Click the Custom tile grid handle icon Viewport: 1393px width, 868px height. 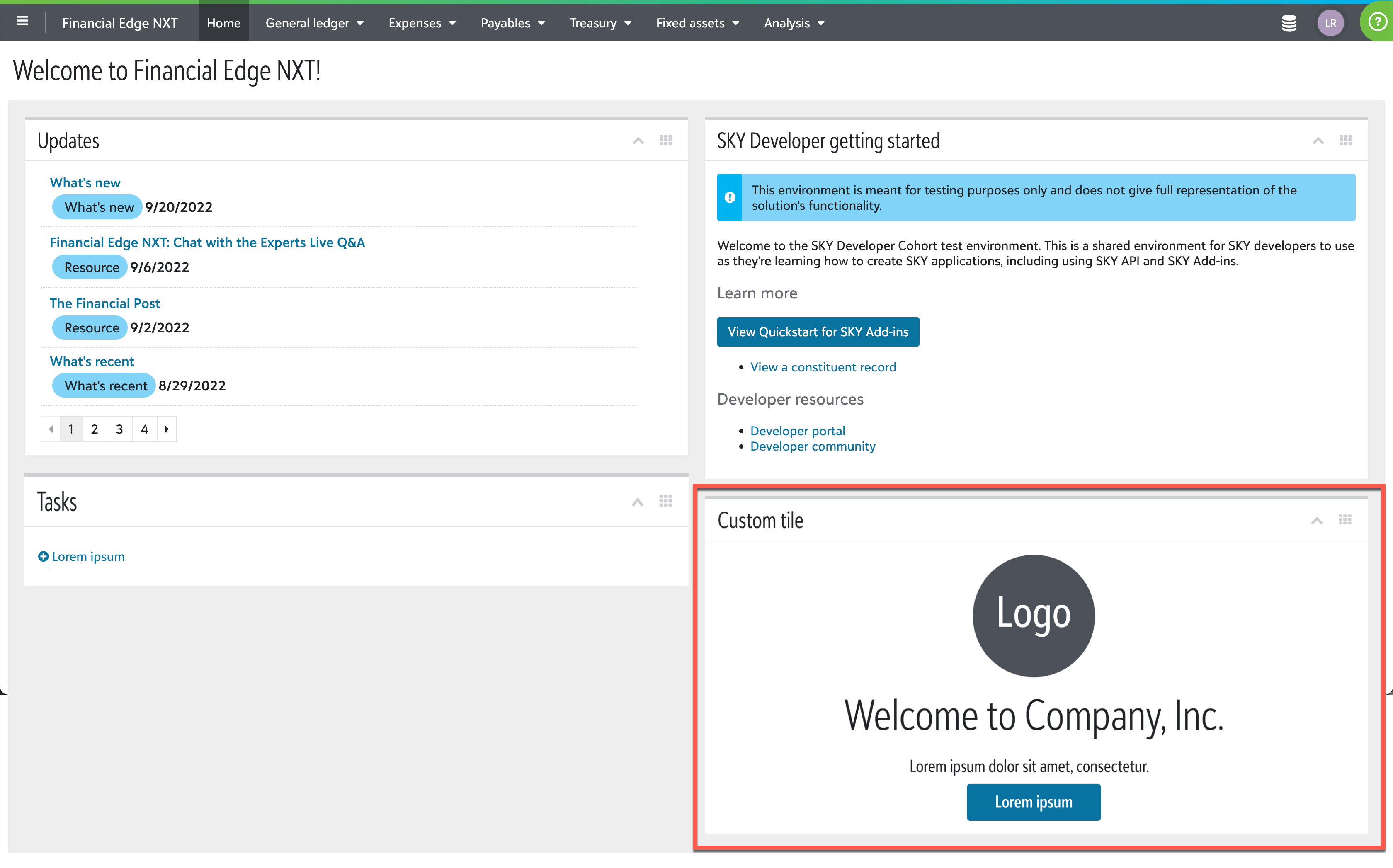point(1345,520)
